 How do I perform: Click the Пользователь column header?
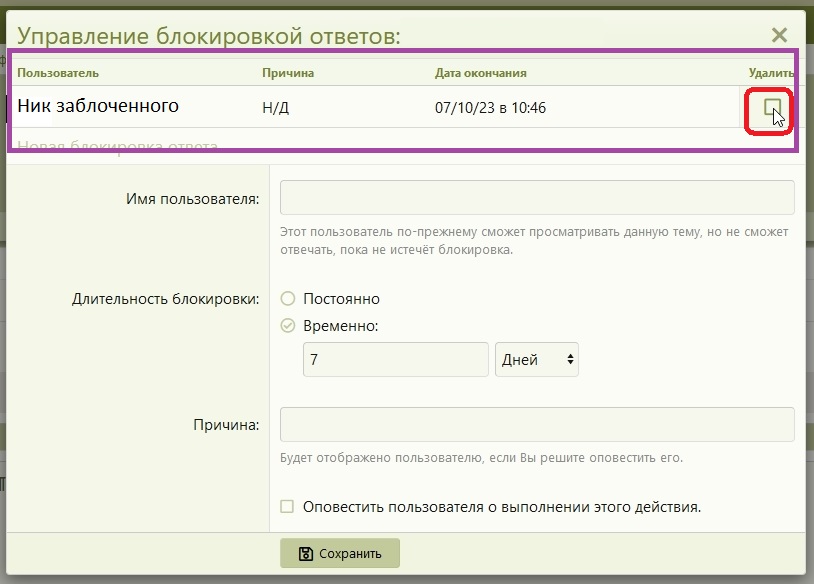point(58,73)
